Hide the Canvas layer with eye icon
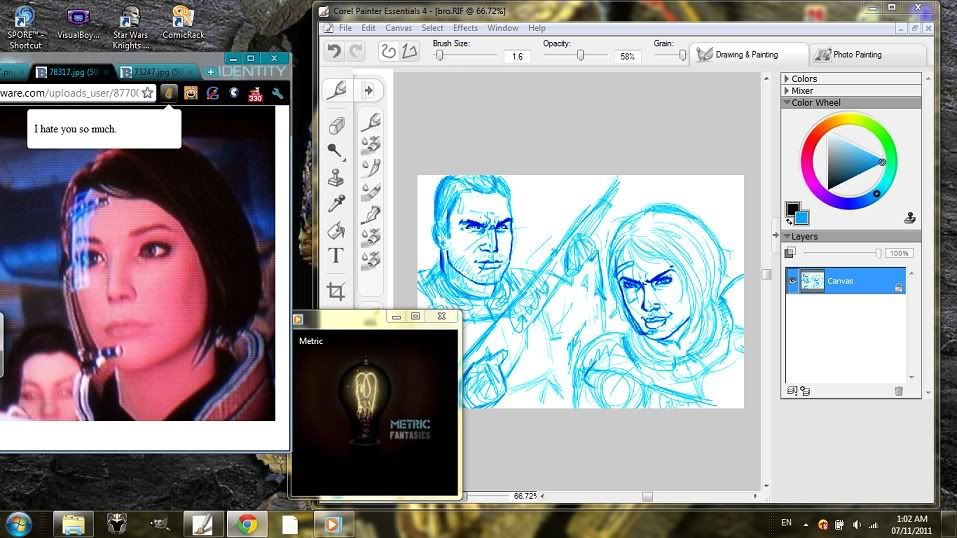This screenshot has height=538, width=957. (x=791, y=282)
